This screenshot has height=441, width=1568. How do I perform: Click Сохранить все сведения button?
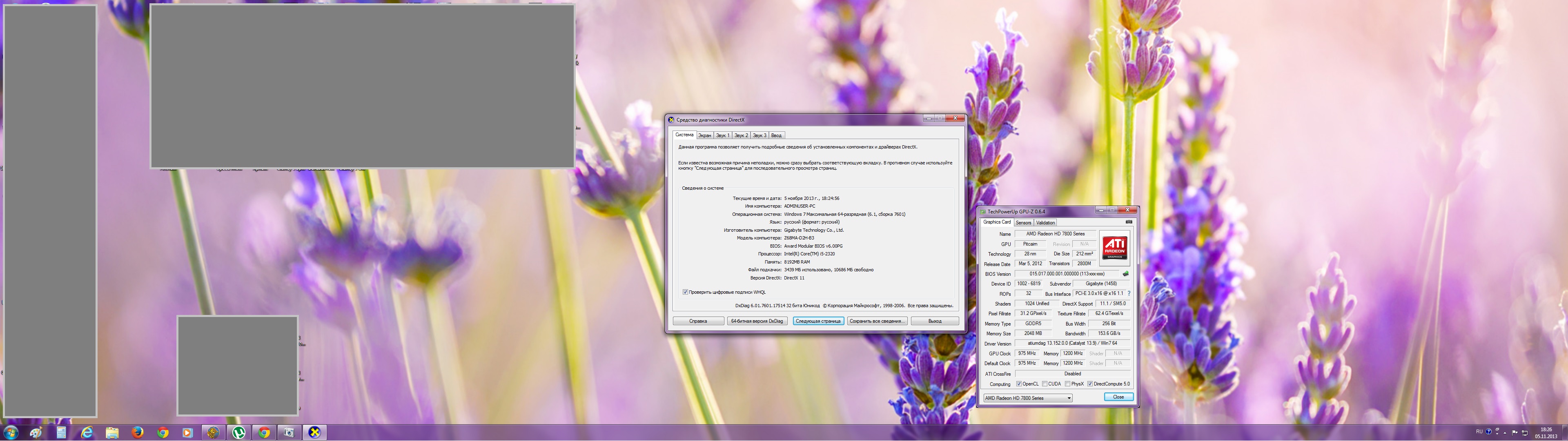coord(877,321)
